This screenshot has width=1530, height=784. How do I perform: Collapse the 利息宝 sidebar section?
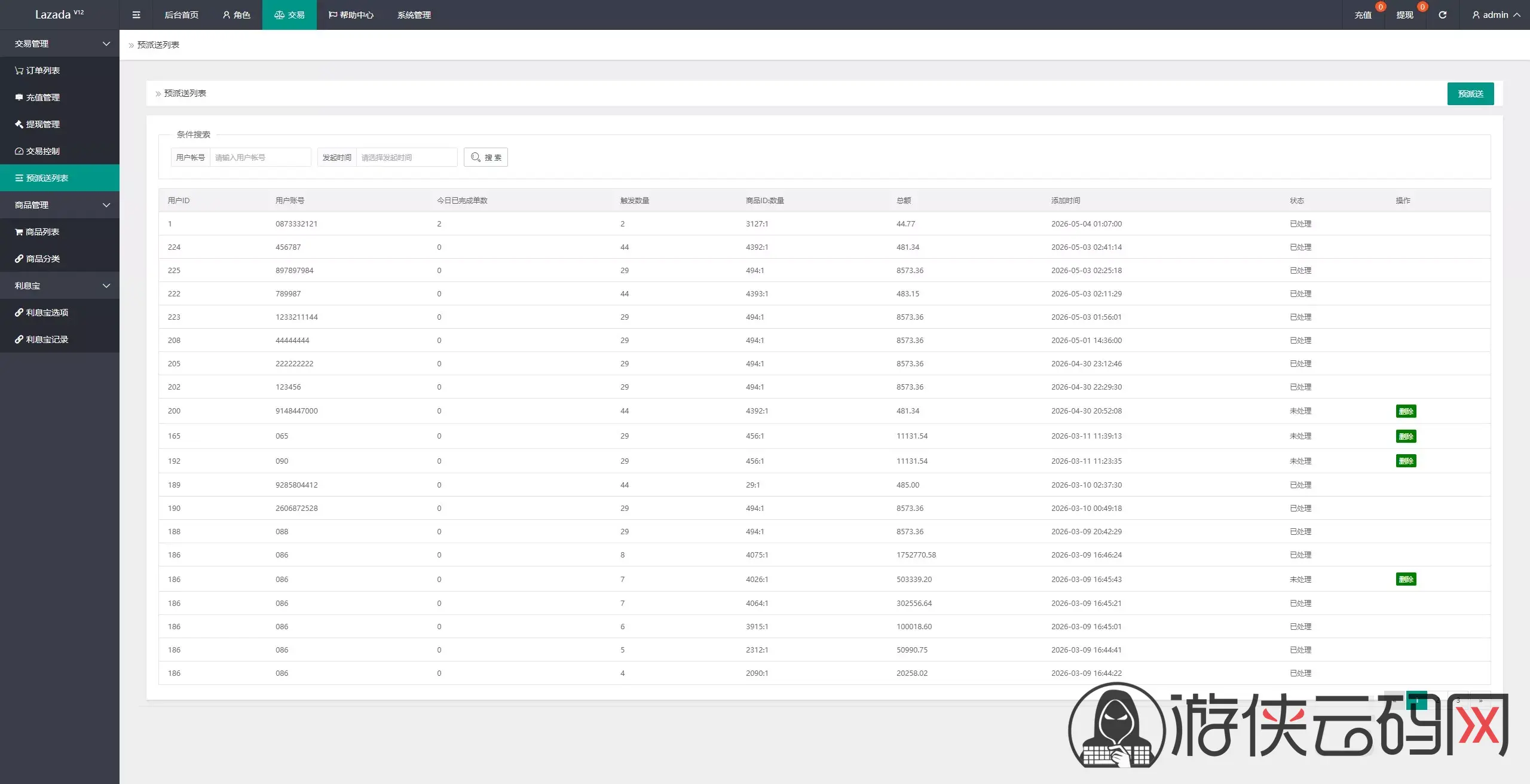coord(60,286)
